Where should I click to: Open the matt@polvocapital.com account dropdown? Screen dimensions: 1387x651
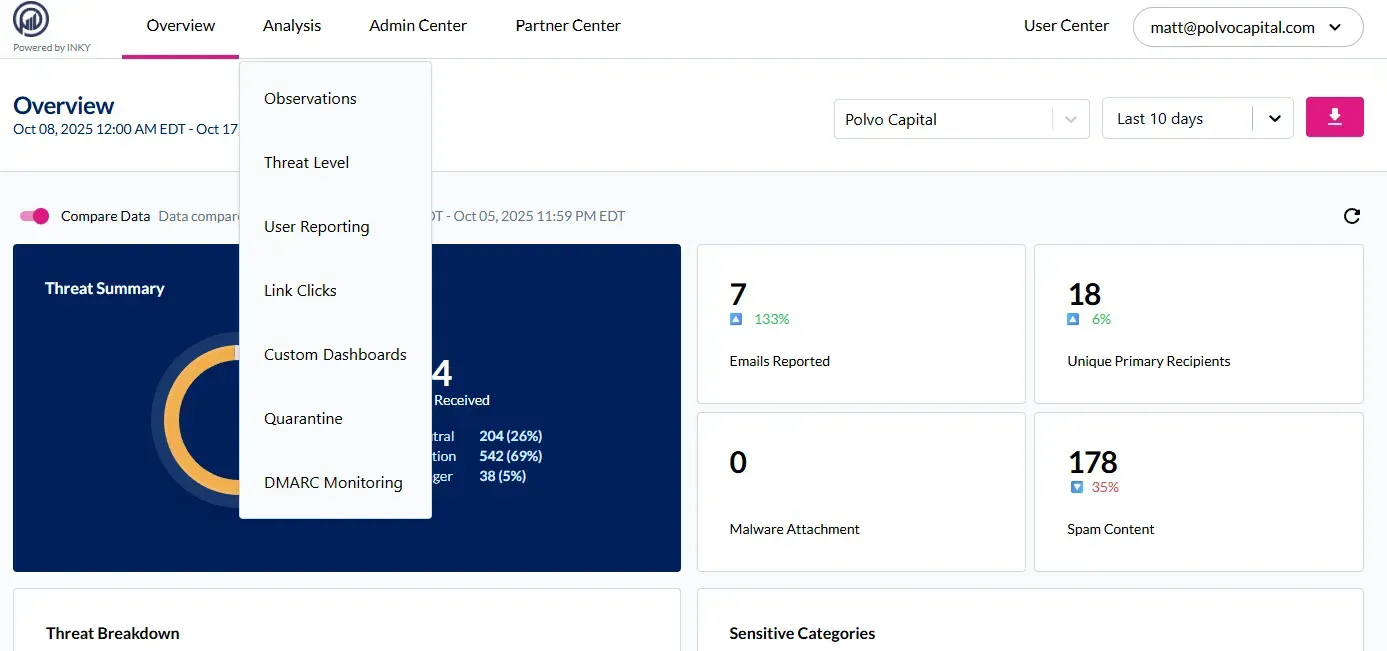click(x=1247, y=28)
